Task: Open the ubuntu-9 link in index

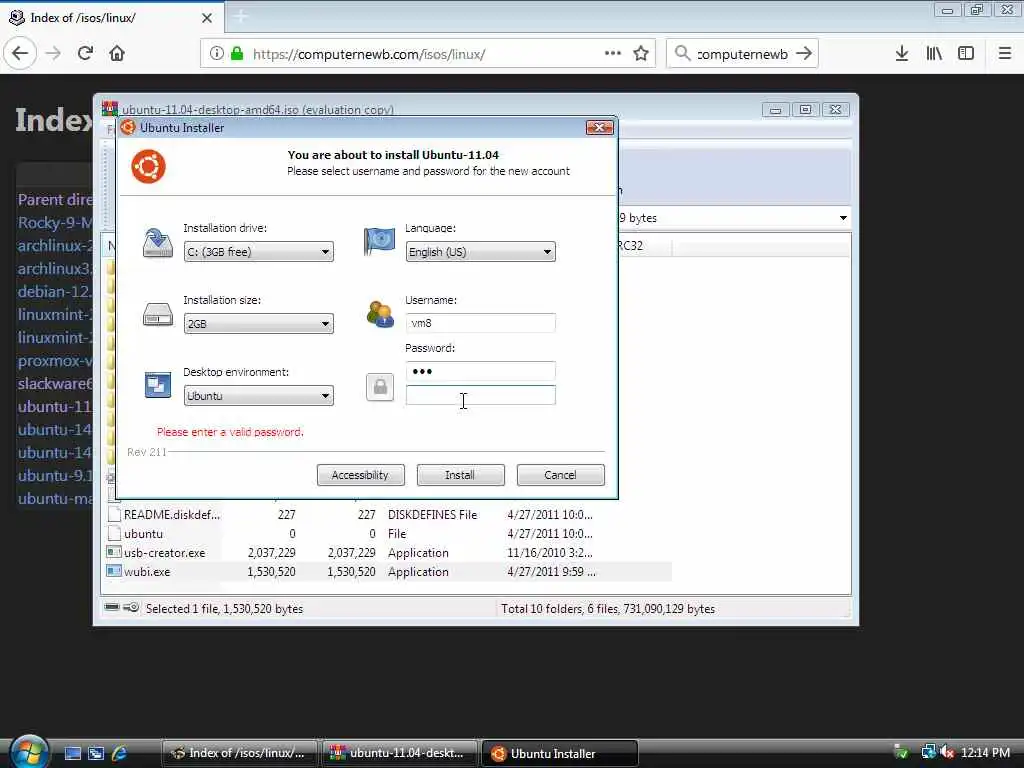Action: tap(55, 476)
